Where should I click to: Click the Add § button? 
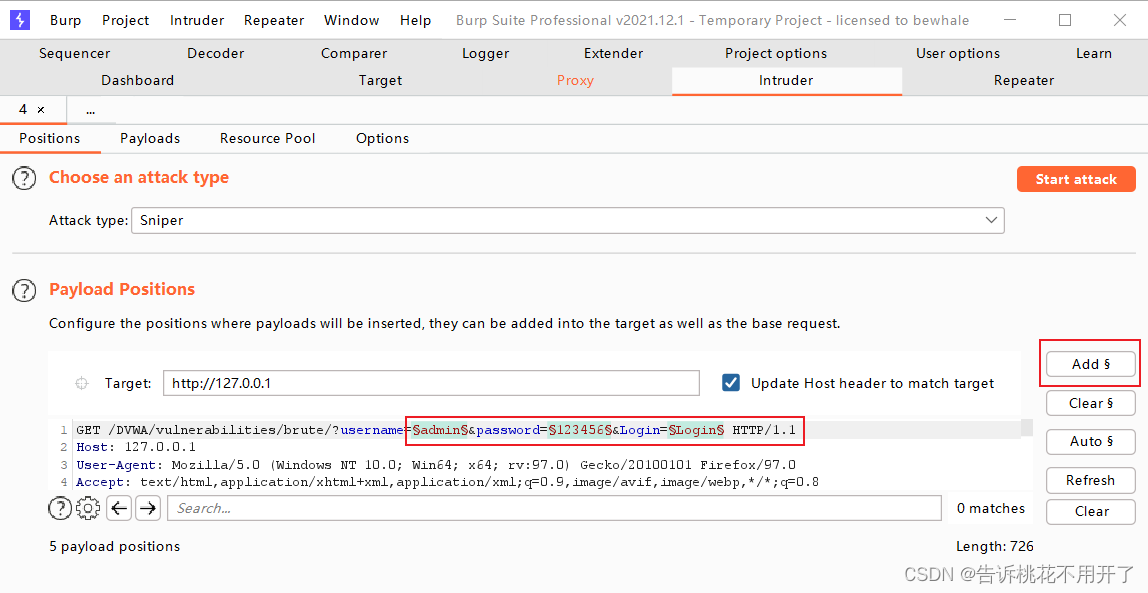pyautogui.click(x=1091, y=364)
